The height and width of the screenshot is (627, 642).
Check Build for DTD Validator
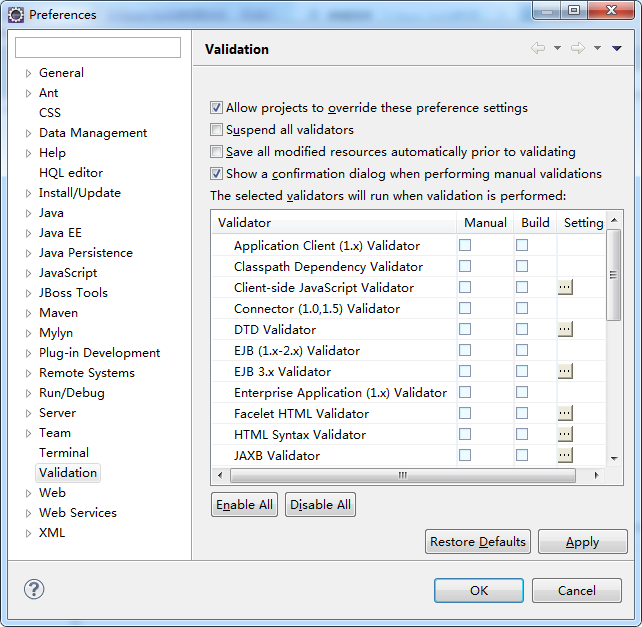click(x=522, y=329)
